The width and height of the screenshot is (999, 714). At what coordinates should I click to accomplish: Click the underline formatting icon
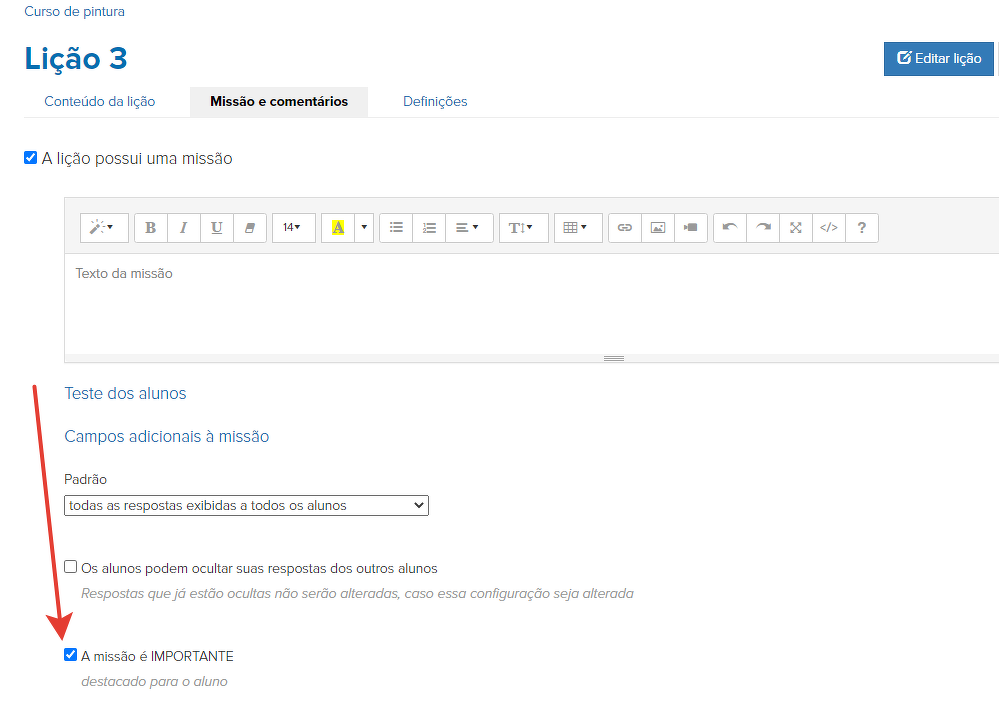(217, 228)
